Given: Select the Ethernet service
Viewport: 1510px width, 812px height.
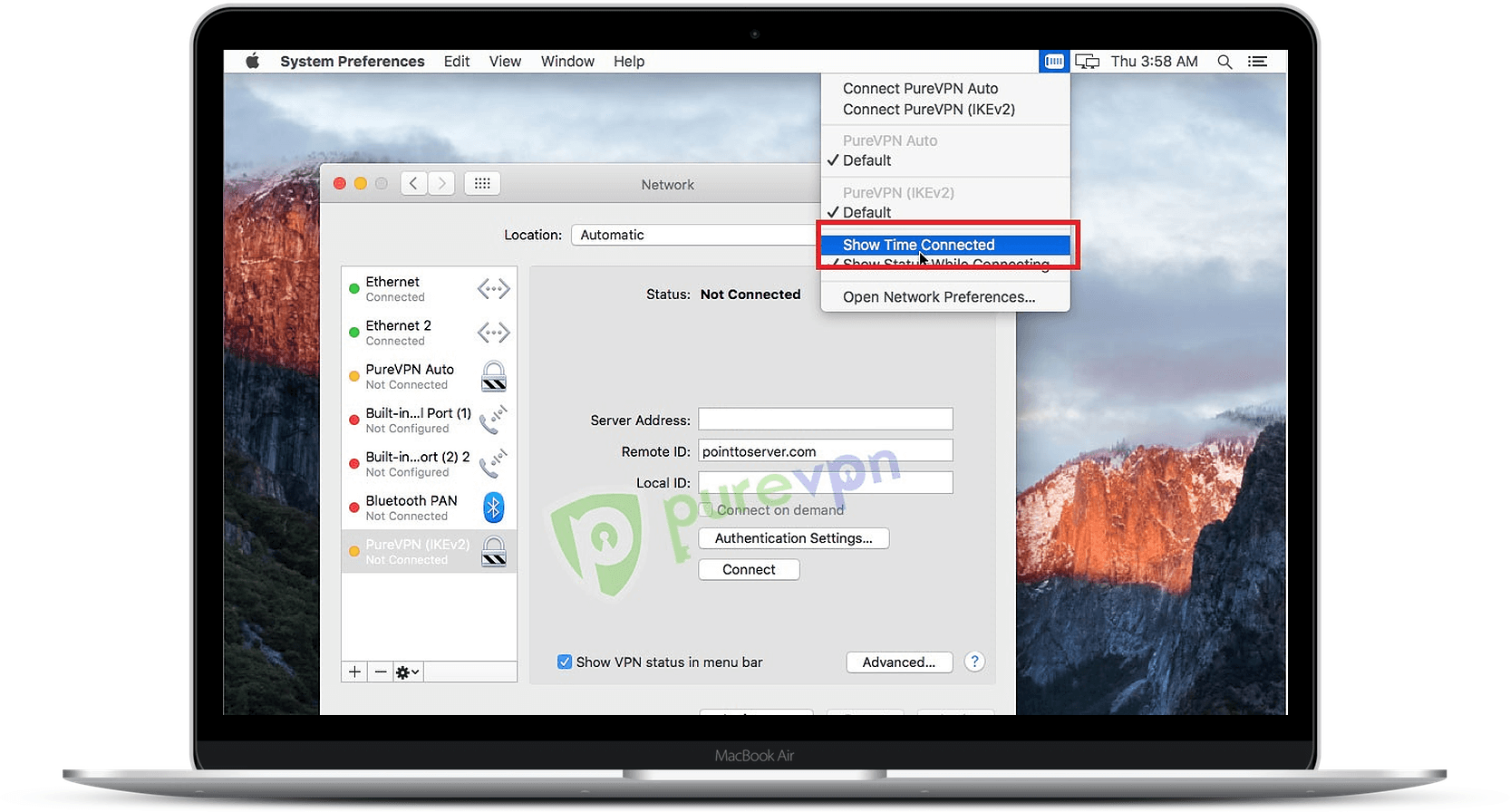Looking at the screenshot, I should point(430,289).
